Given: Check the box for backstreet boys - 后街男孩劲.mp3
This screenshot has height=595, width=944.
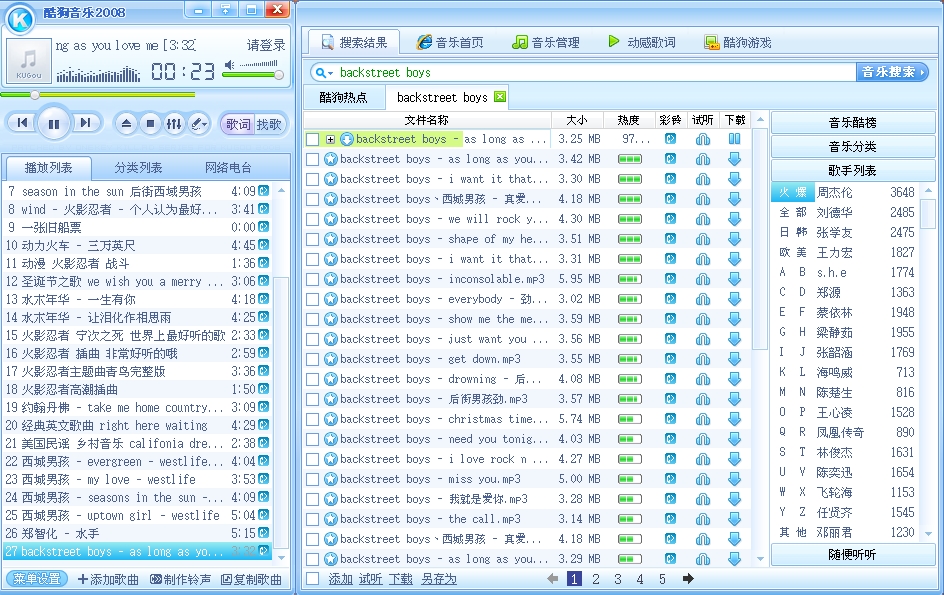Looking at the screenshot, I should [312, 399].
